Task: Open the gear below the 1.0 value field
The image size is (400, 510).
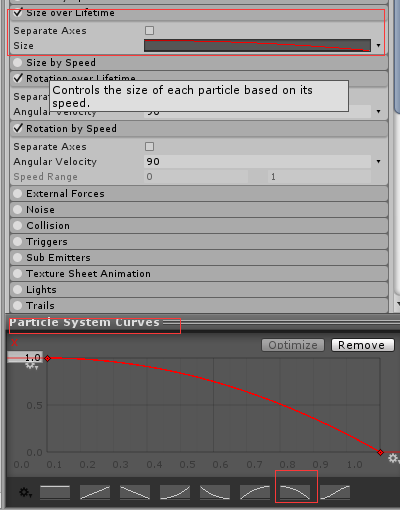Action: tap(32, 366)
